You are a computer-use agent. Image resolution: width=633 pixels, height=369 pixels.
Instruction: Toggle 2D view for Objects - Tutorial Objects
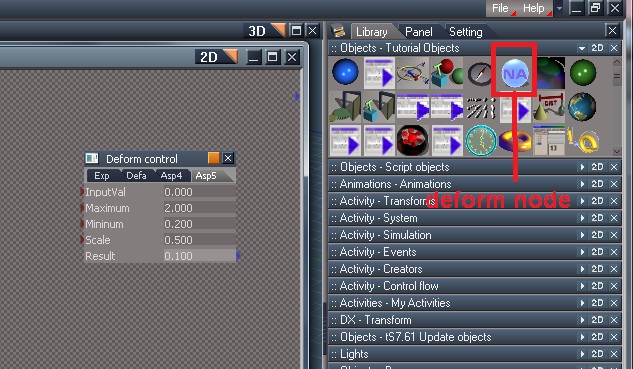(x=597, y=48)
